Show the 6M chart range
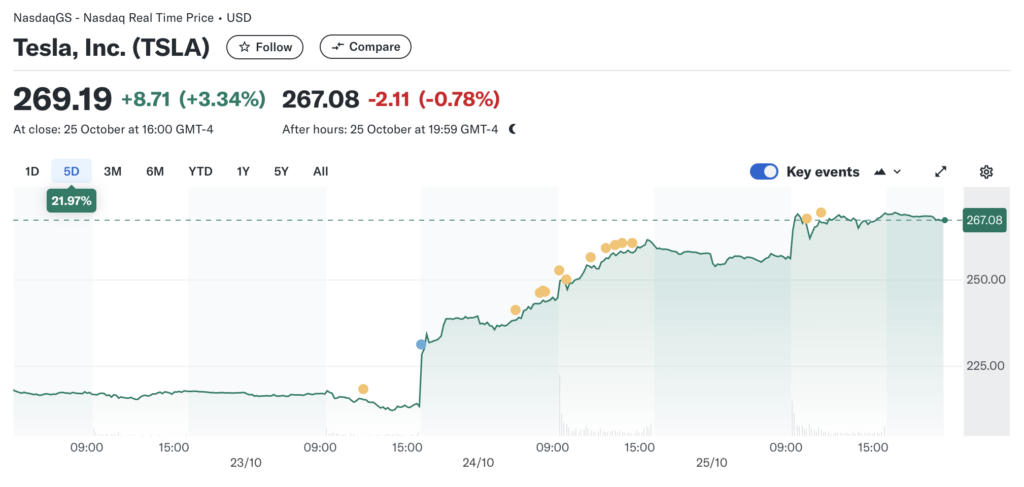This screenshot has height=487, width=1024. click(155, 171)
